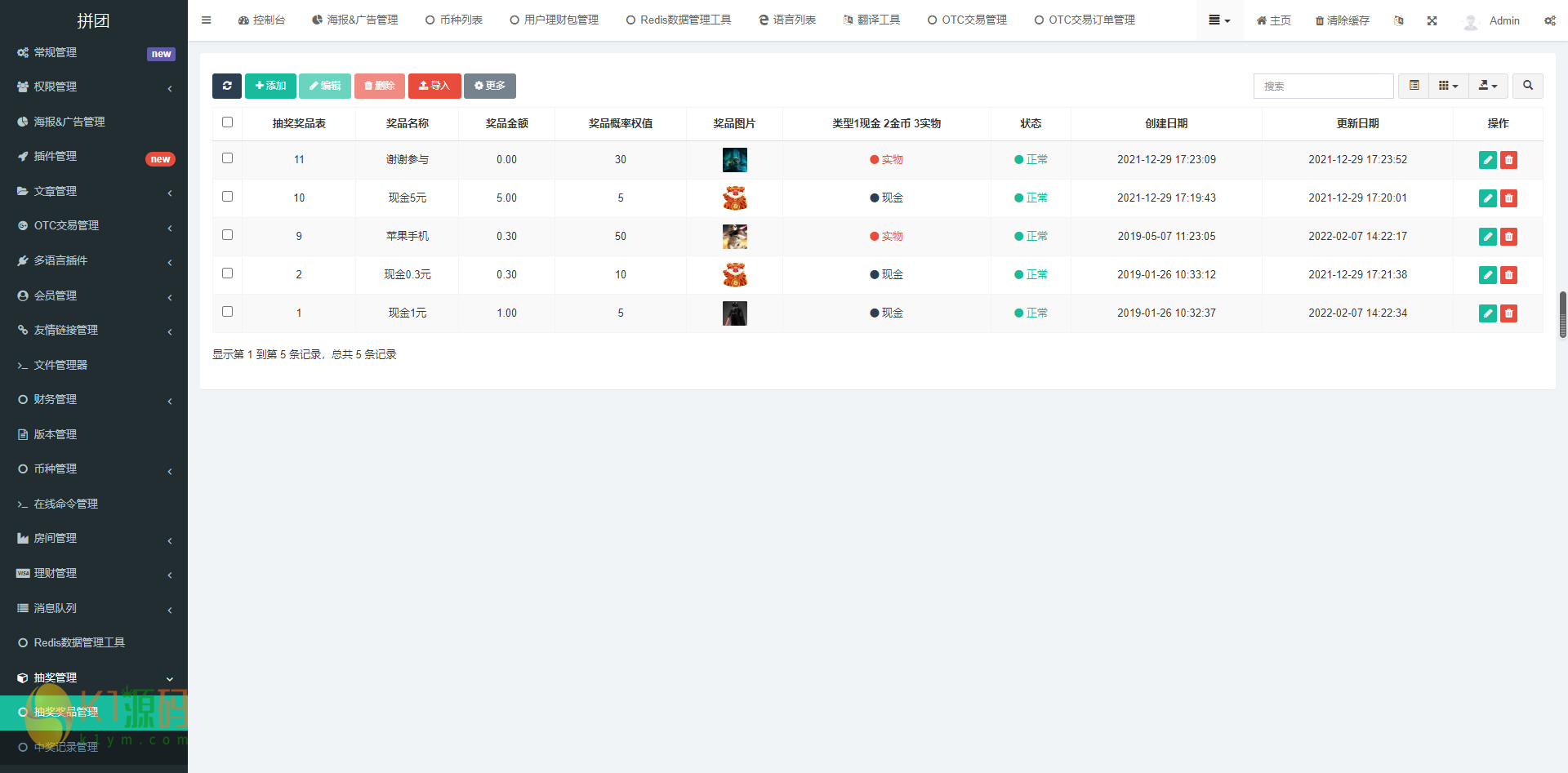Open prize image thumbnail for 谢谢参与

click(735, 160)
